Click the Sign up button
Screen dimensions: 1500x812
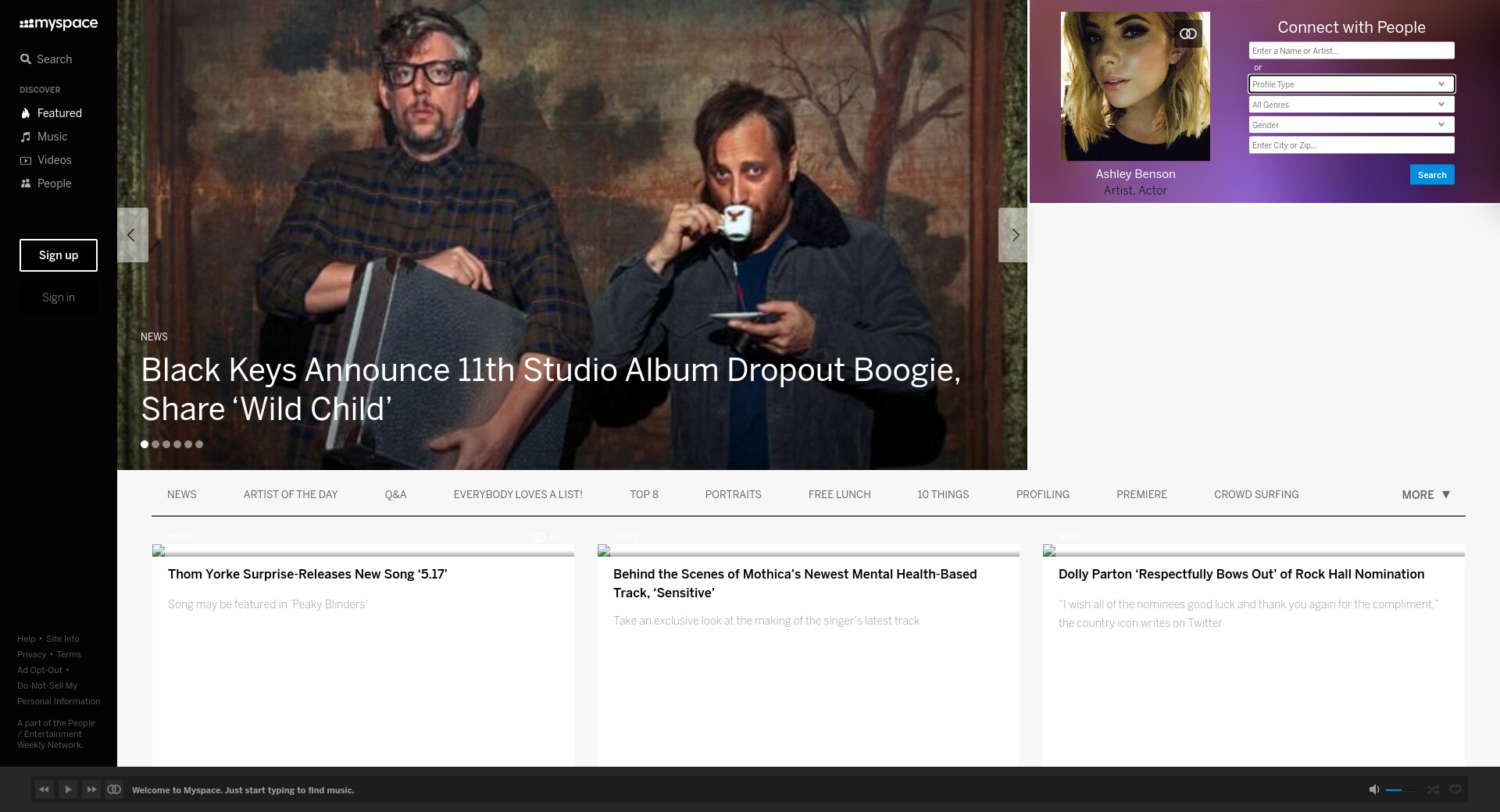pyautogui.click(x=59, y=255)
